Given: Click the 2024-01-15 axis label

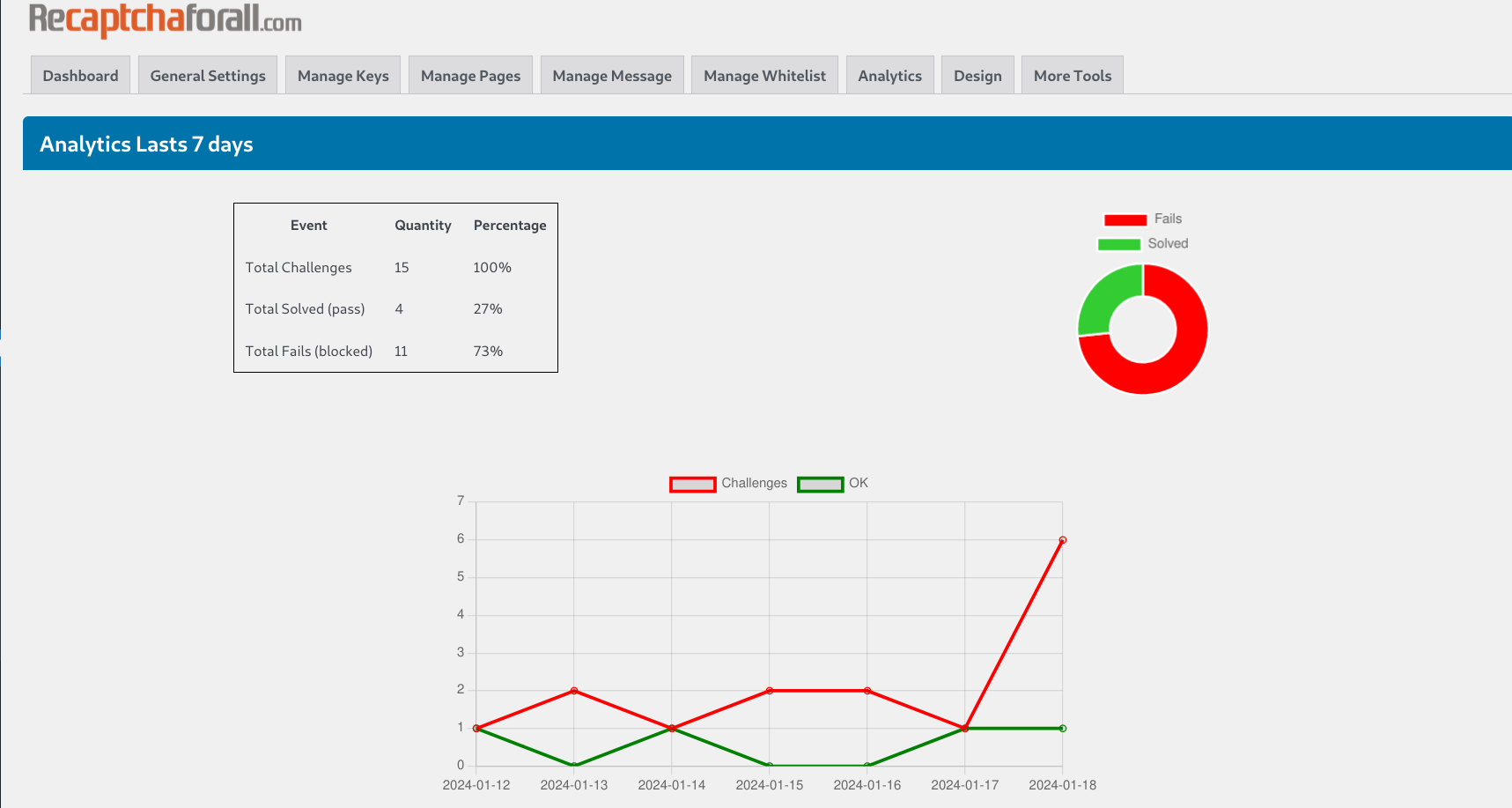Looking at the screenshot, I should [x=768, y=784].
